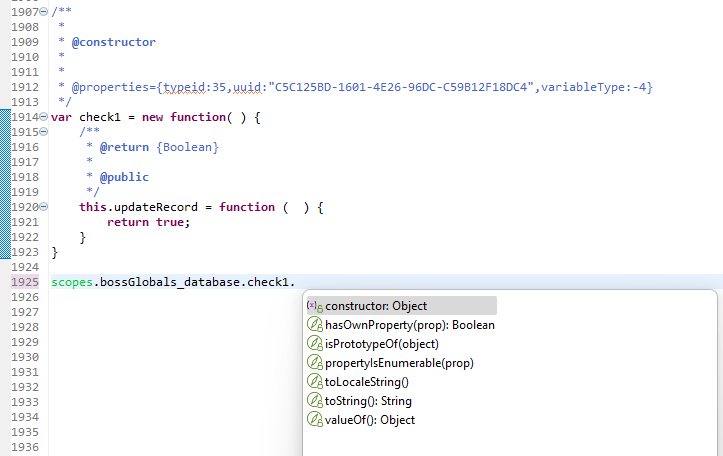Click the isPrototypeOf method icon
The width and height of the screenshot is (723, 456).
pyautogui.click(x=314, y=343)
